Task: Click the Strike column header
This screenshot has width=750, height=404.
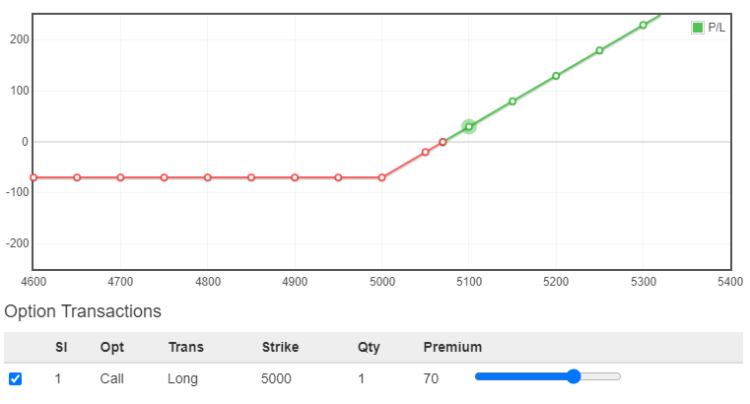Action: pyautogui.click(x=280, y=347)
